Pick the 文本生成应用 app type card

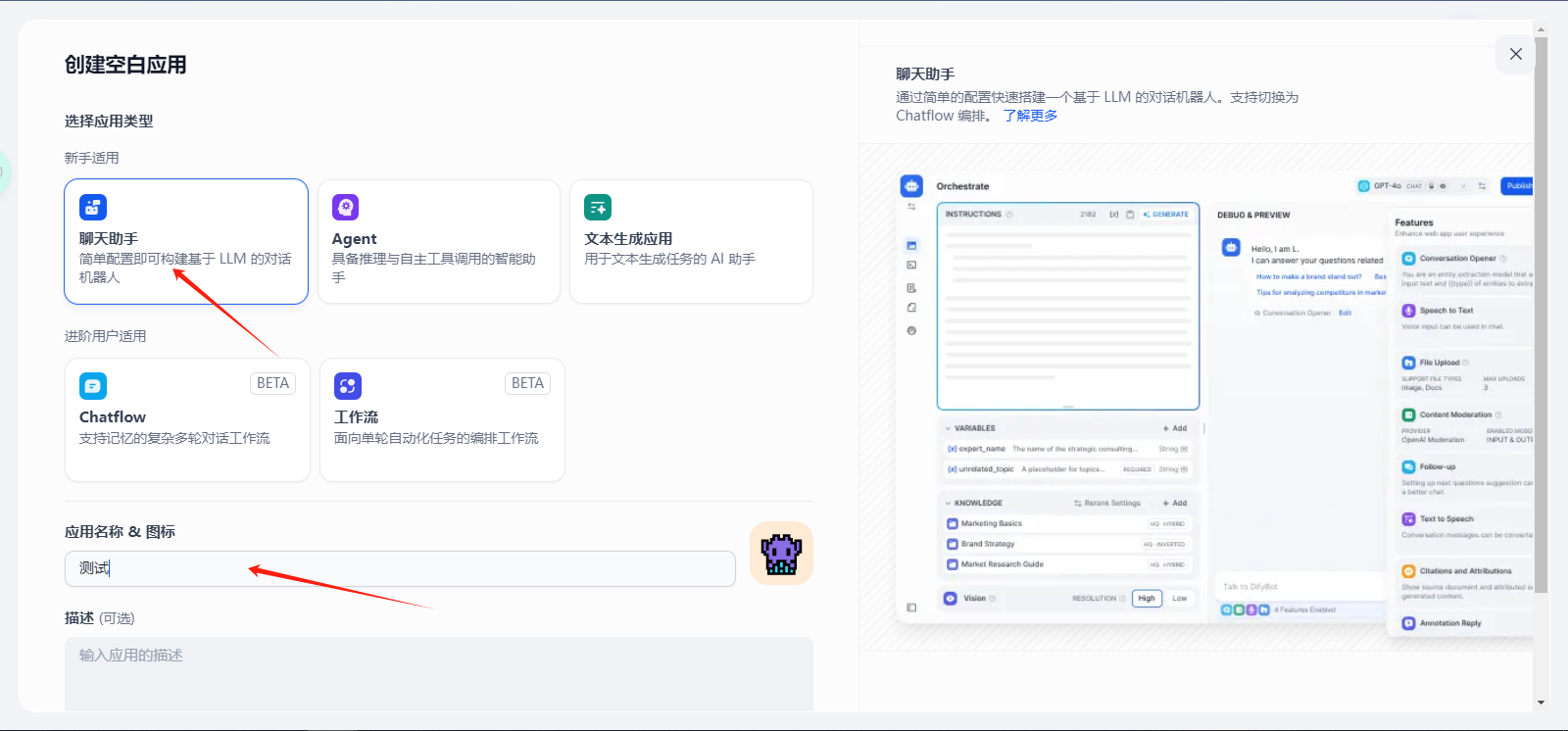(691, 242)
